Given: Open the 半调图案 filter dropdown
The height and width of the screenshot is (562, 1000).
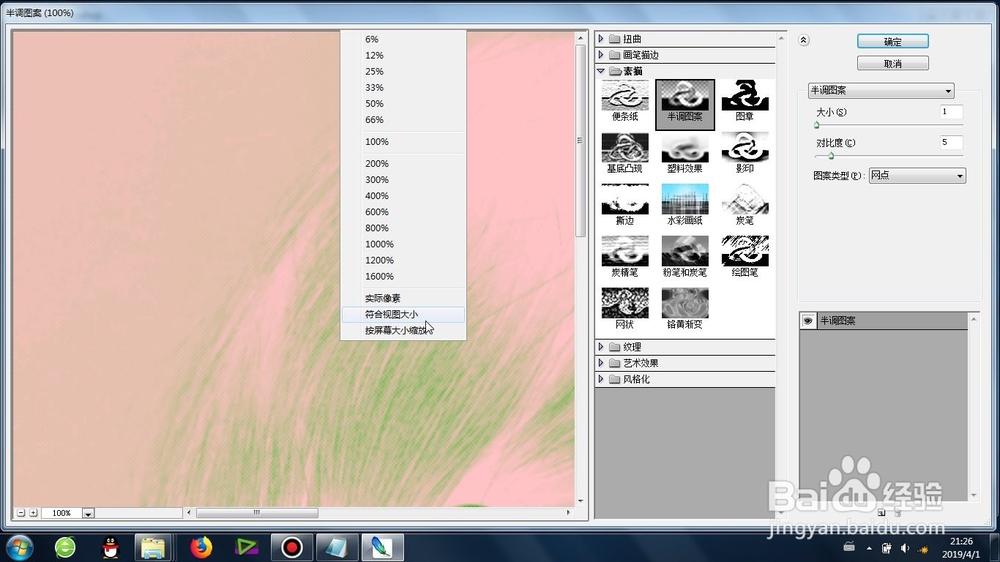Looking at the screenshot, I should (881, 91).
